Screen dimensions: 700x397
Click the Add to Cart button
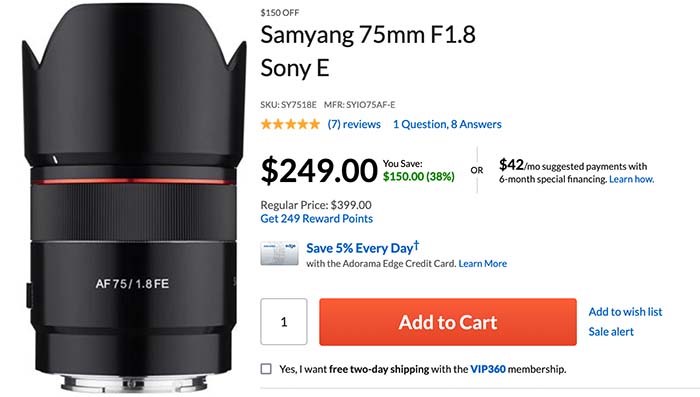click(448, 322)
